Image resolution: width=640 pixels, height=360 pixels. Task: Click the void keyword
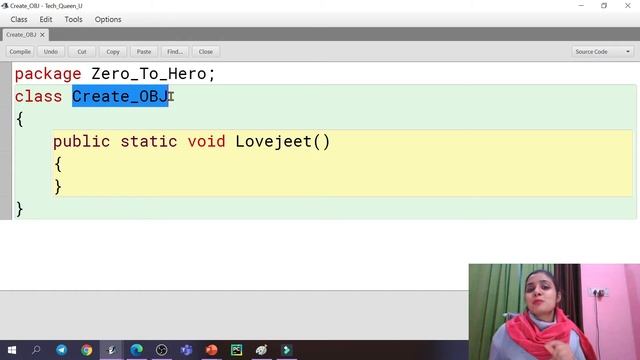(x=207, y=141)
